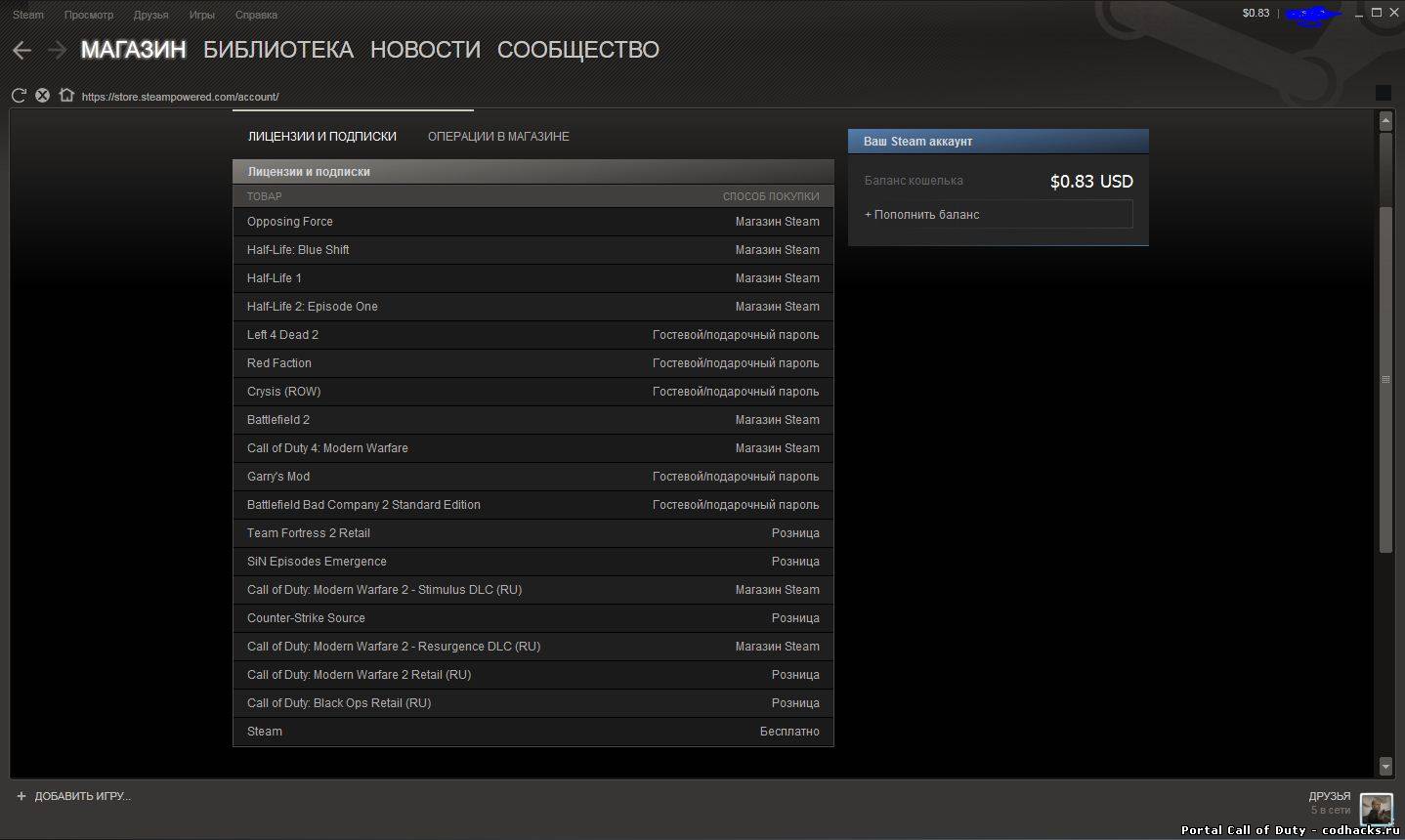Switch to БИБЛИОТЕКА section

click(x=278, y=50)
